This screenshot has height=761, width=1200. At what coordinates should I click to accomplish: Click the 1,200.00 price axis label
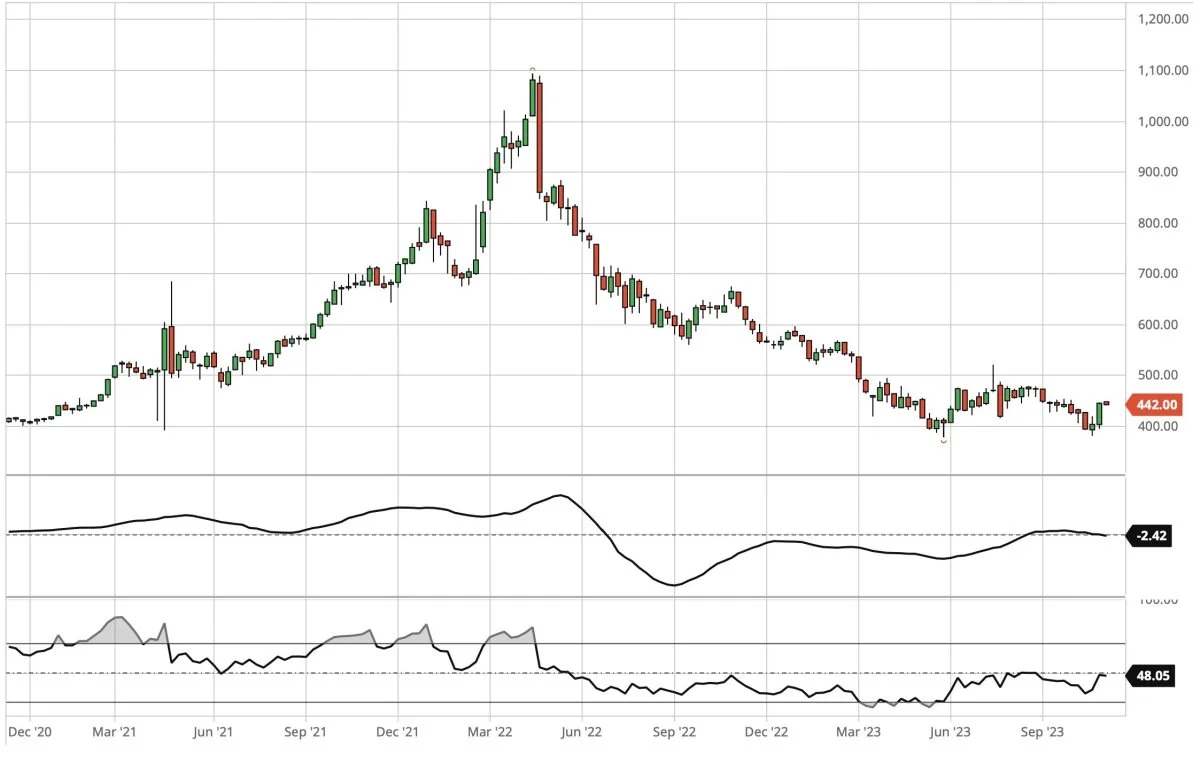1164,19
